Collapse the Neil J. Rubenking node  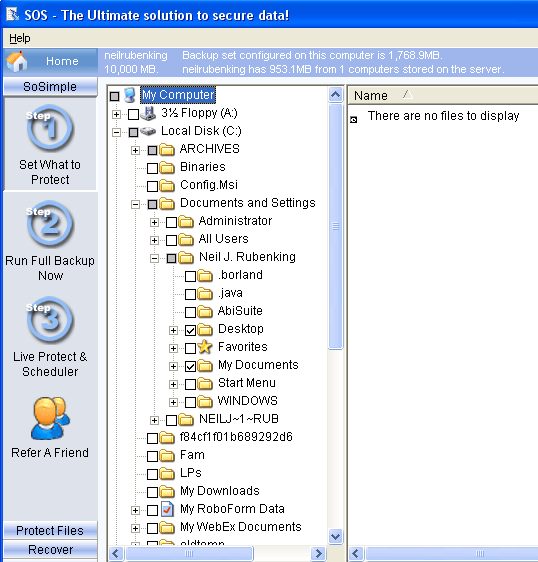(x=154, y=258)
